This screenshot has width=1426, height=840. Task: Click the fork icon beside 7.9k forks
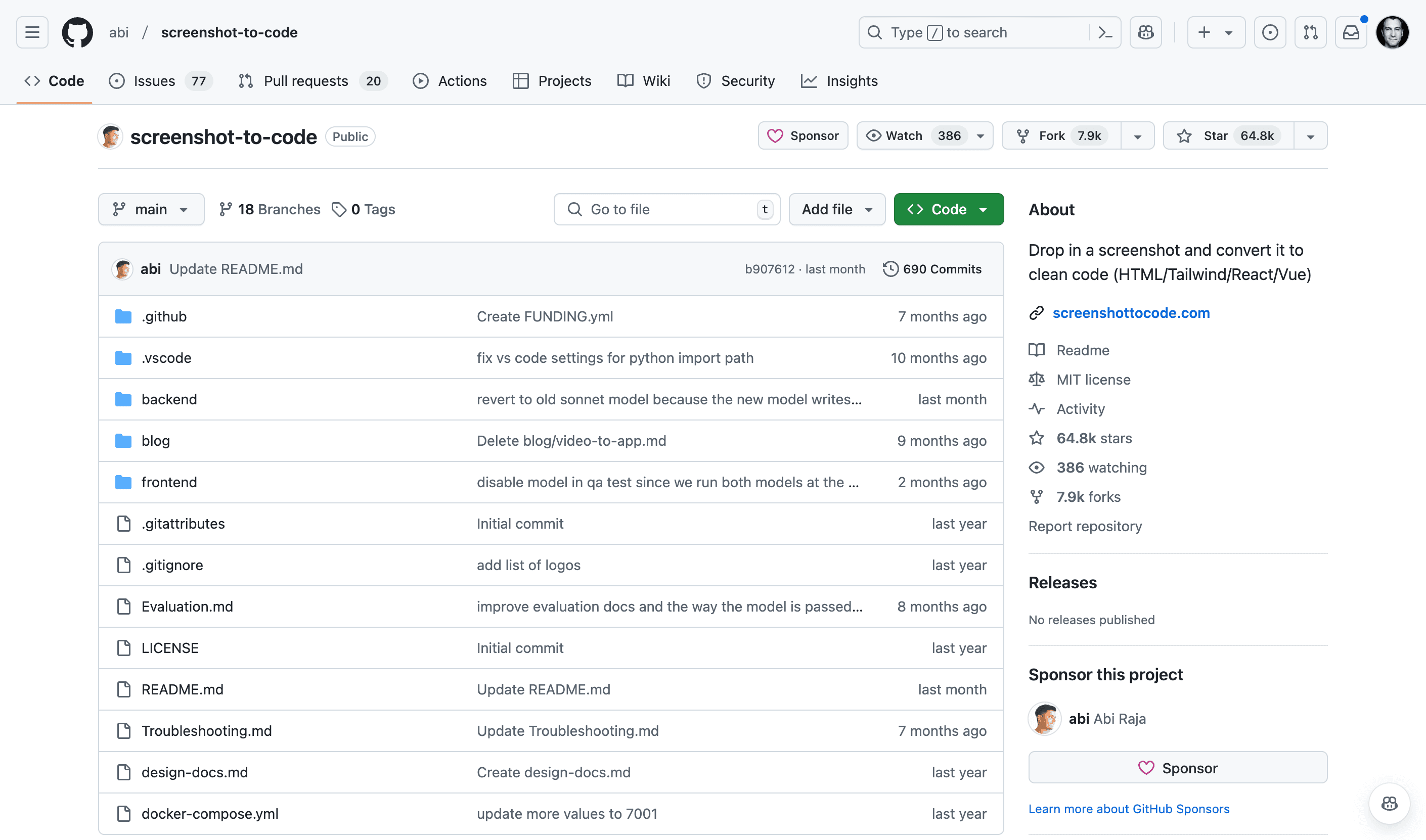pos(1036,497)
